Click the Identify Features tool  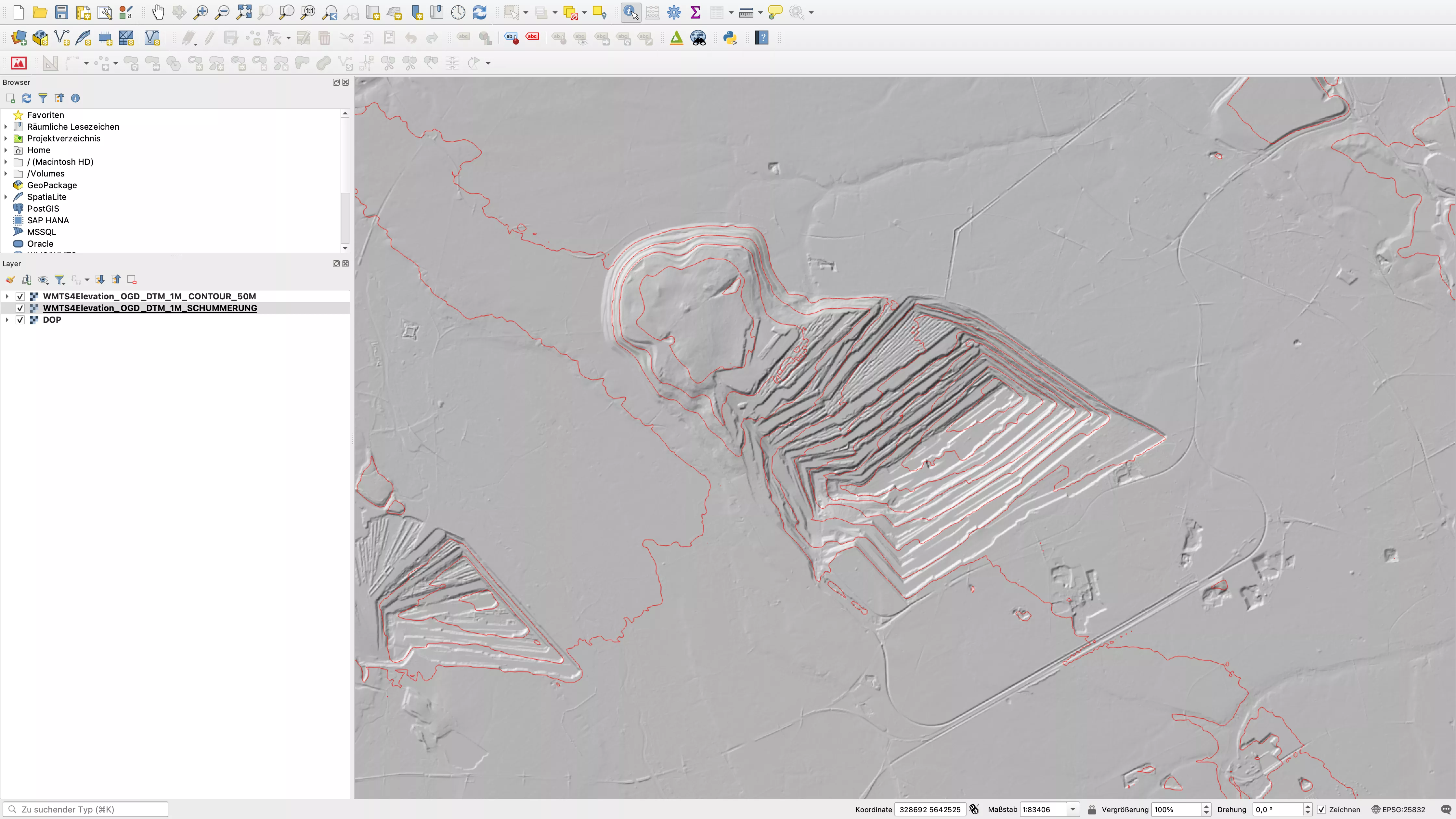pyautogui.click(x=630, y=12)
